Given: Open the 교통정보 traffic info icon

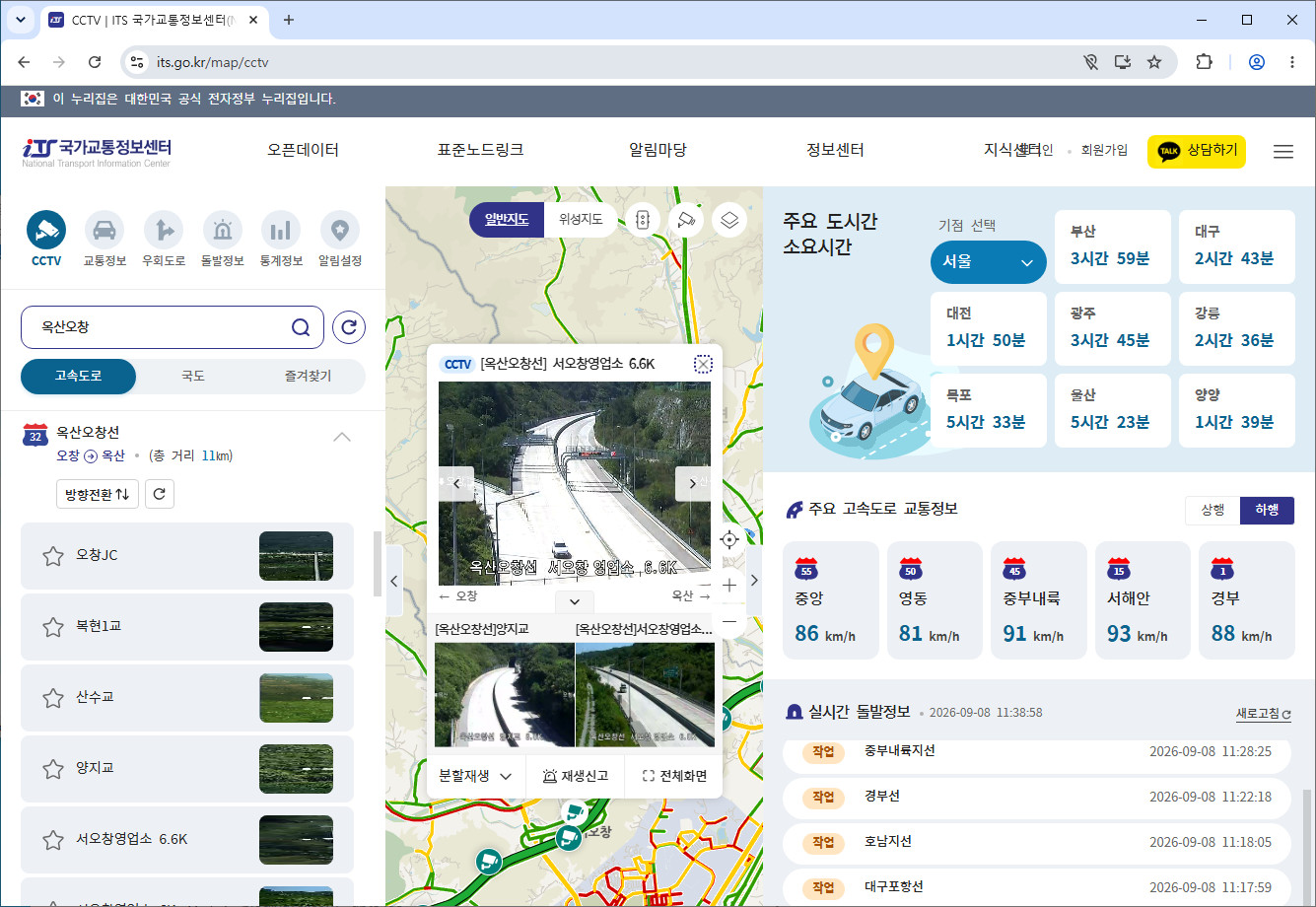Looking at the screenshot, I should [x=104, y=239].
